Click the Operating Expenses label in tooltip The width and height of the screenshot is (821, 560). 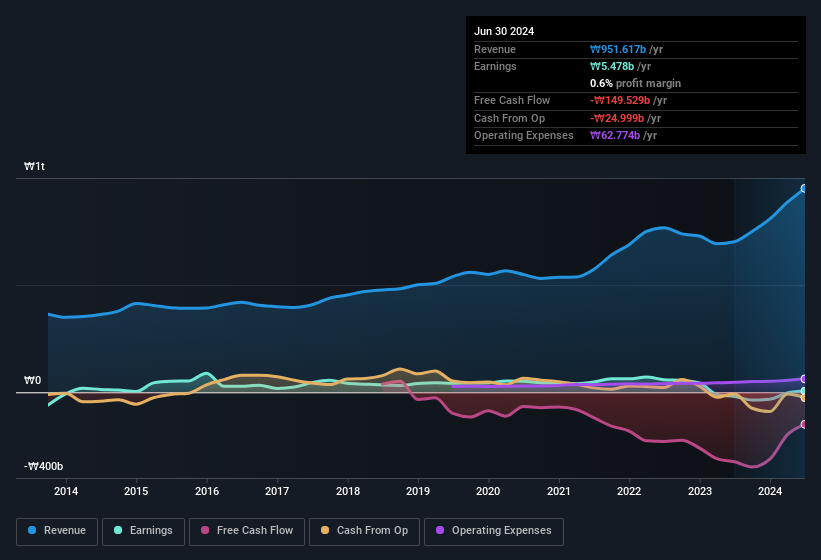pyautogui.click(x=524, y=136)
